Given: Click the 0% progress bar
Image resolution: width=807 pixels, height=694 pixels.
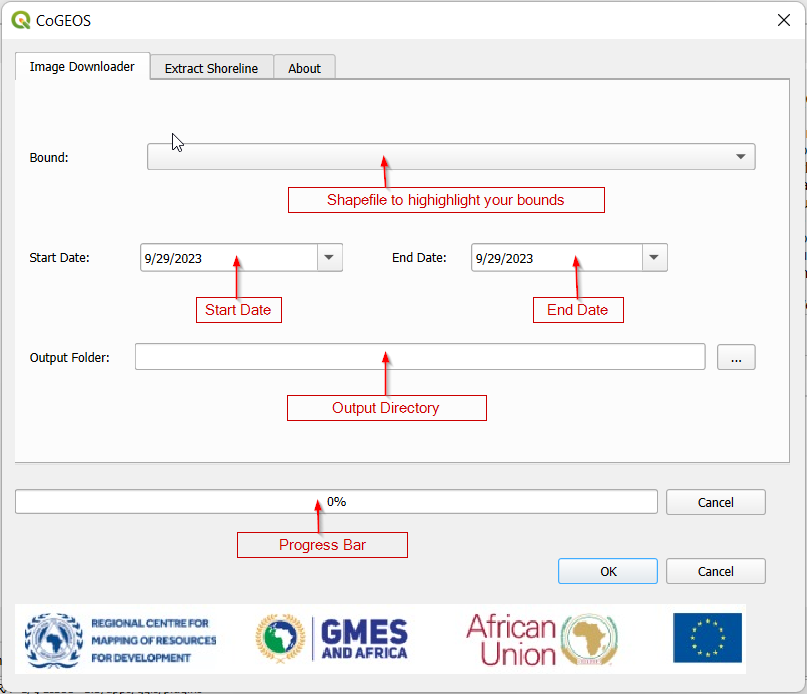Looking at the screenshot, I should coord(336,501).
